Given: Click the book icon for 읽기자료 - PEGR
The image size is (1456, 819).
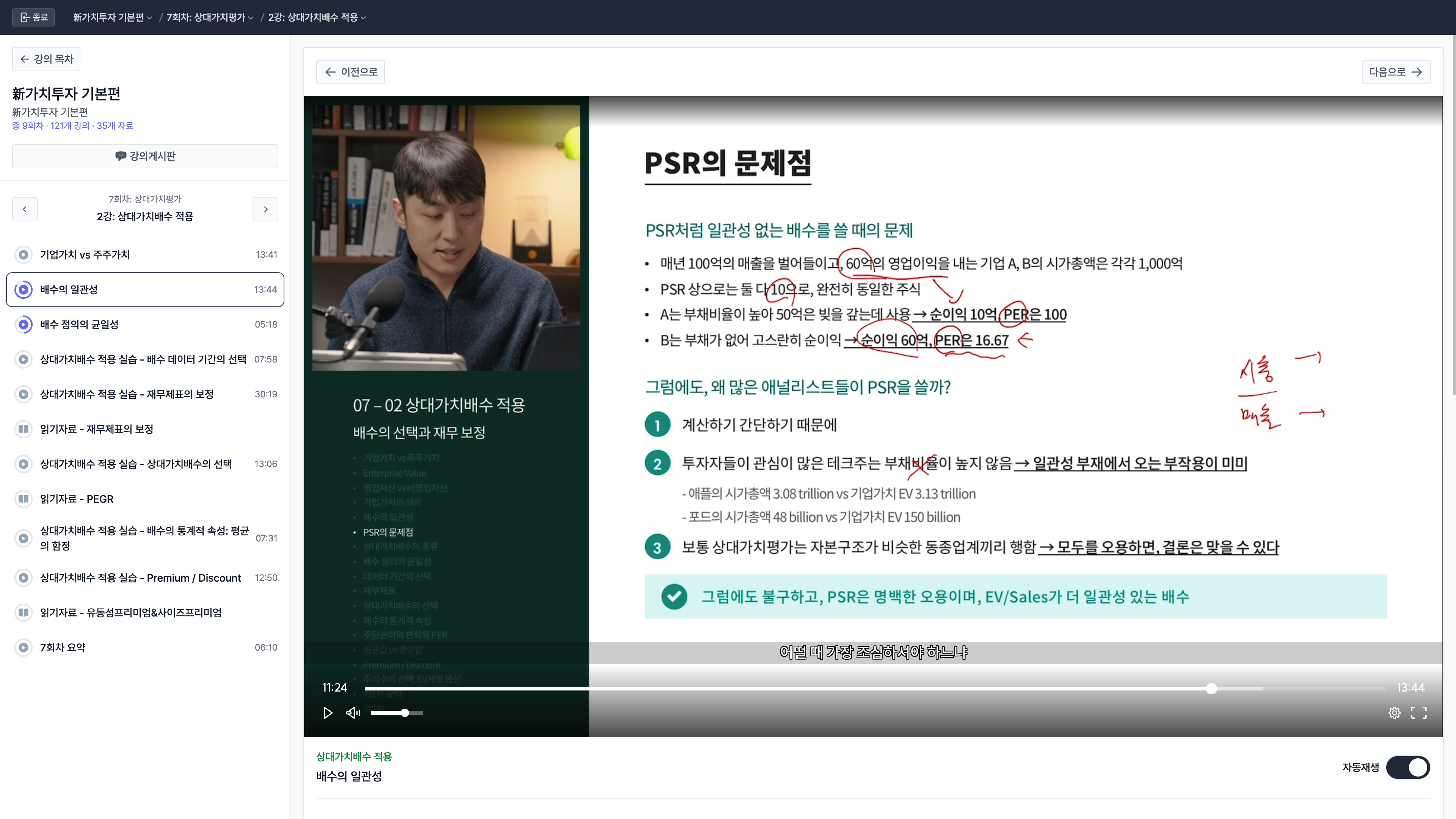Looking at the screenshot, I should (x=23, y=499).
